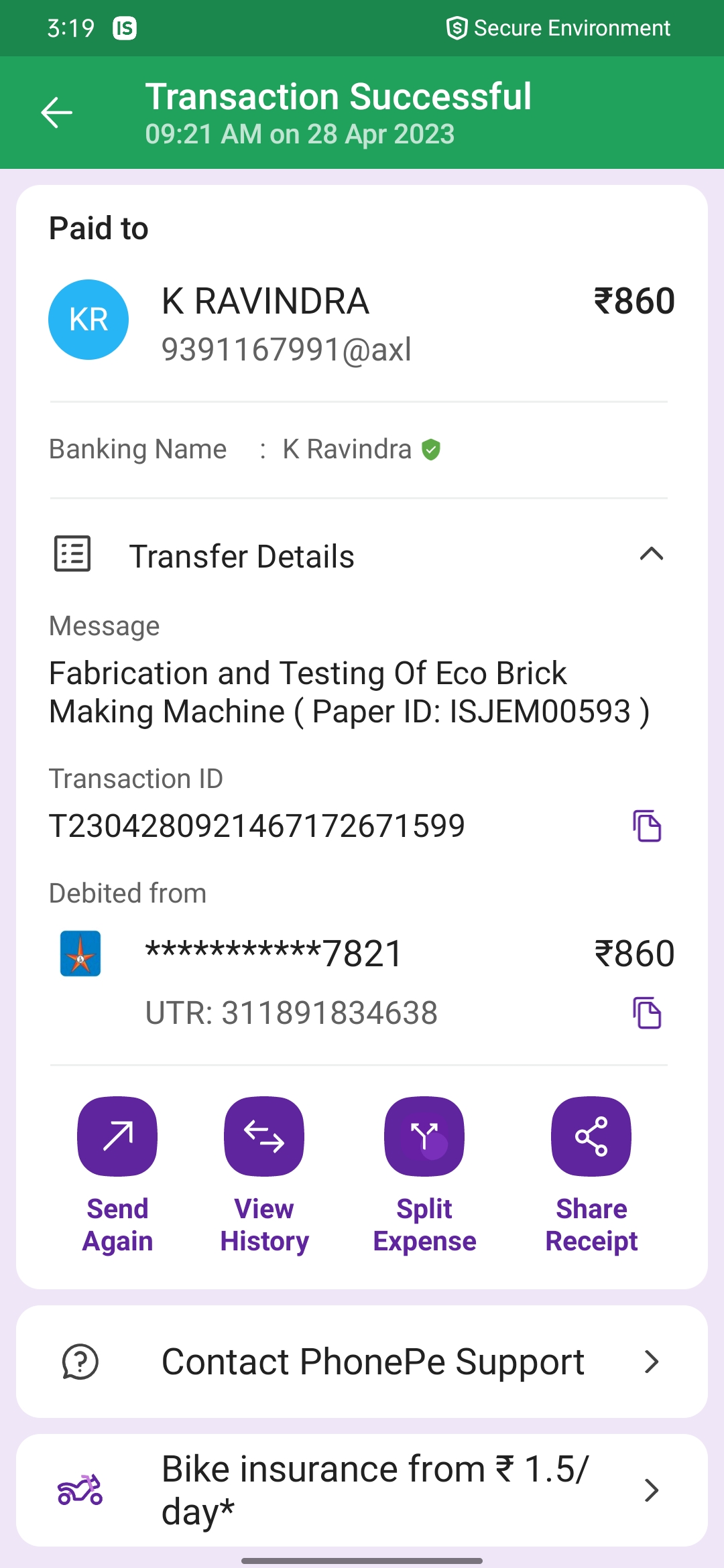This screenshot has width=724, height=1568.
Task: Tap the Share Receipt icon
Action: (591, 1136)
